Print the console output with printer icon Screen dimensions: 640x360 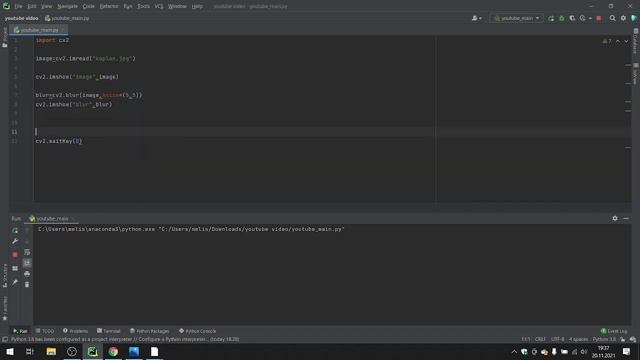[27, 273]
